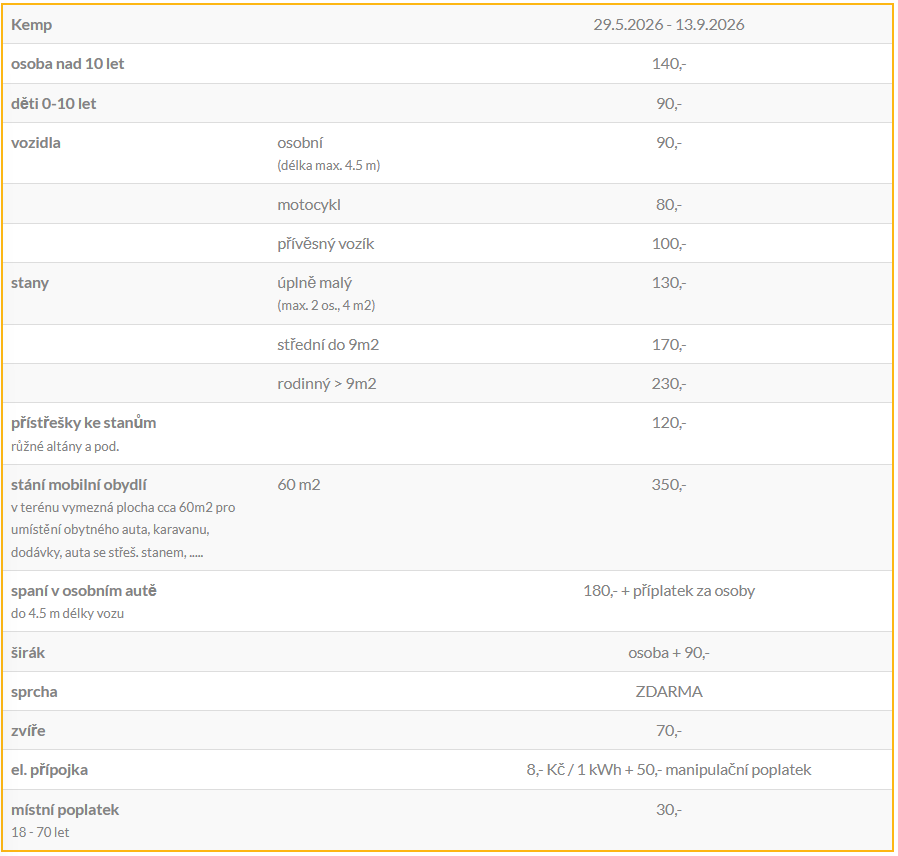
Task: Select the 350,- price for 60 m2 pitch
Action: coord(668,485)
